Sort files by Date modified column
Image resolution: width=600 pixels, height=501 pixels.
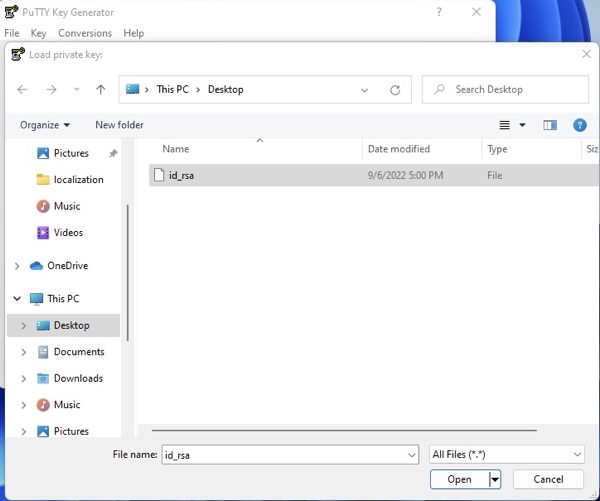tap(399, 149)
